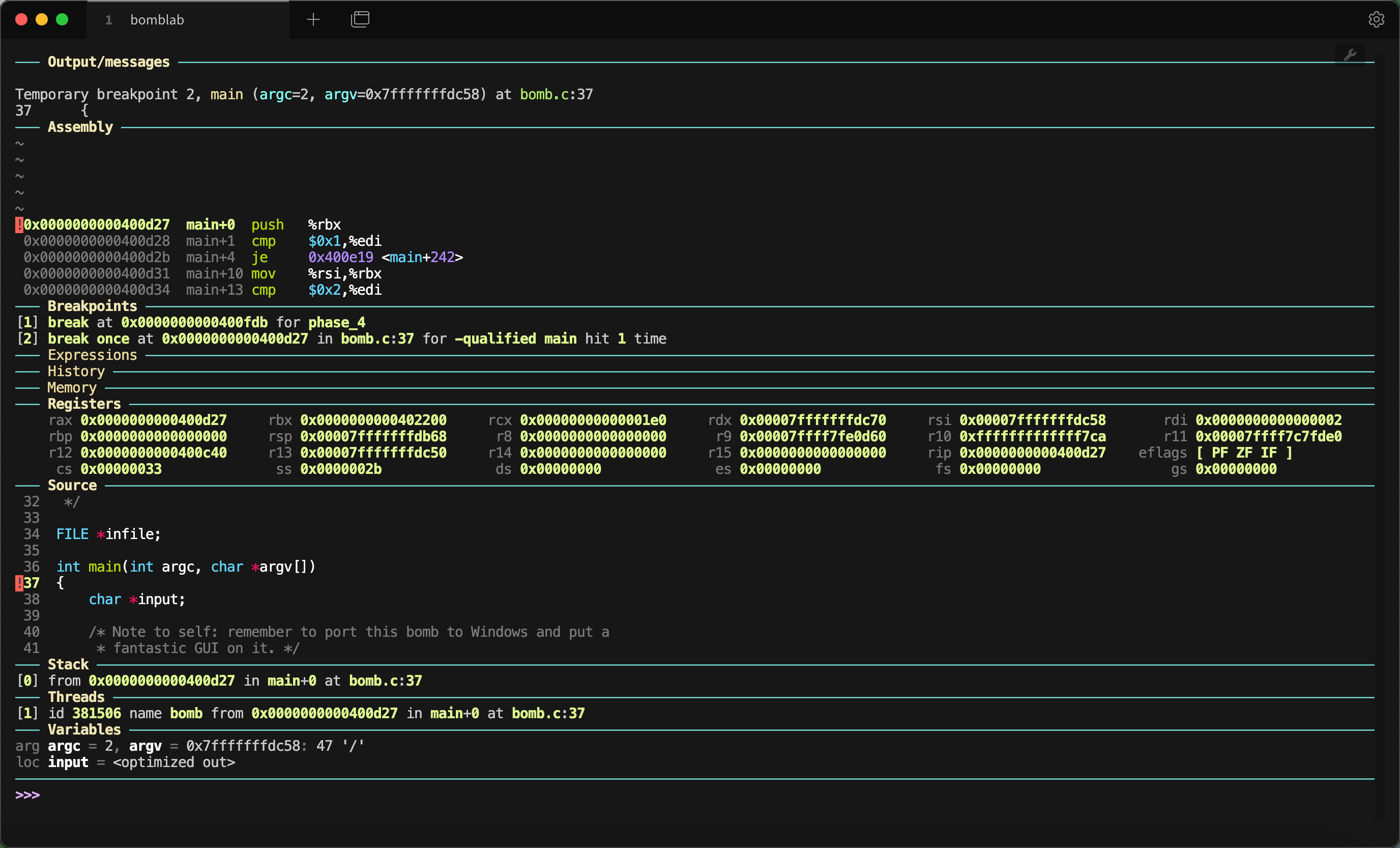The width and height of the screenshot is (1400, 848).
Task: Toggle breakpoint [1] for phase_4
Action: tap(26, 322)
